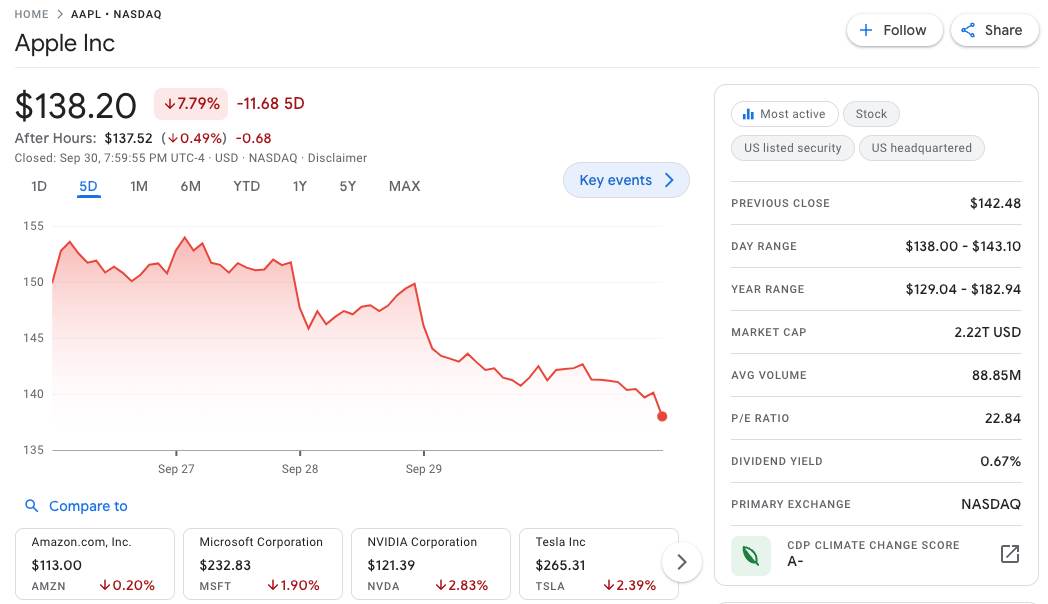Click the US headquartered tag chip
Image resolution: width=1048 pixels, height=604 pixels.
point(921,148)
